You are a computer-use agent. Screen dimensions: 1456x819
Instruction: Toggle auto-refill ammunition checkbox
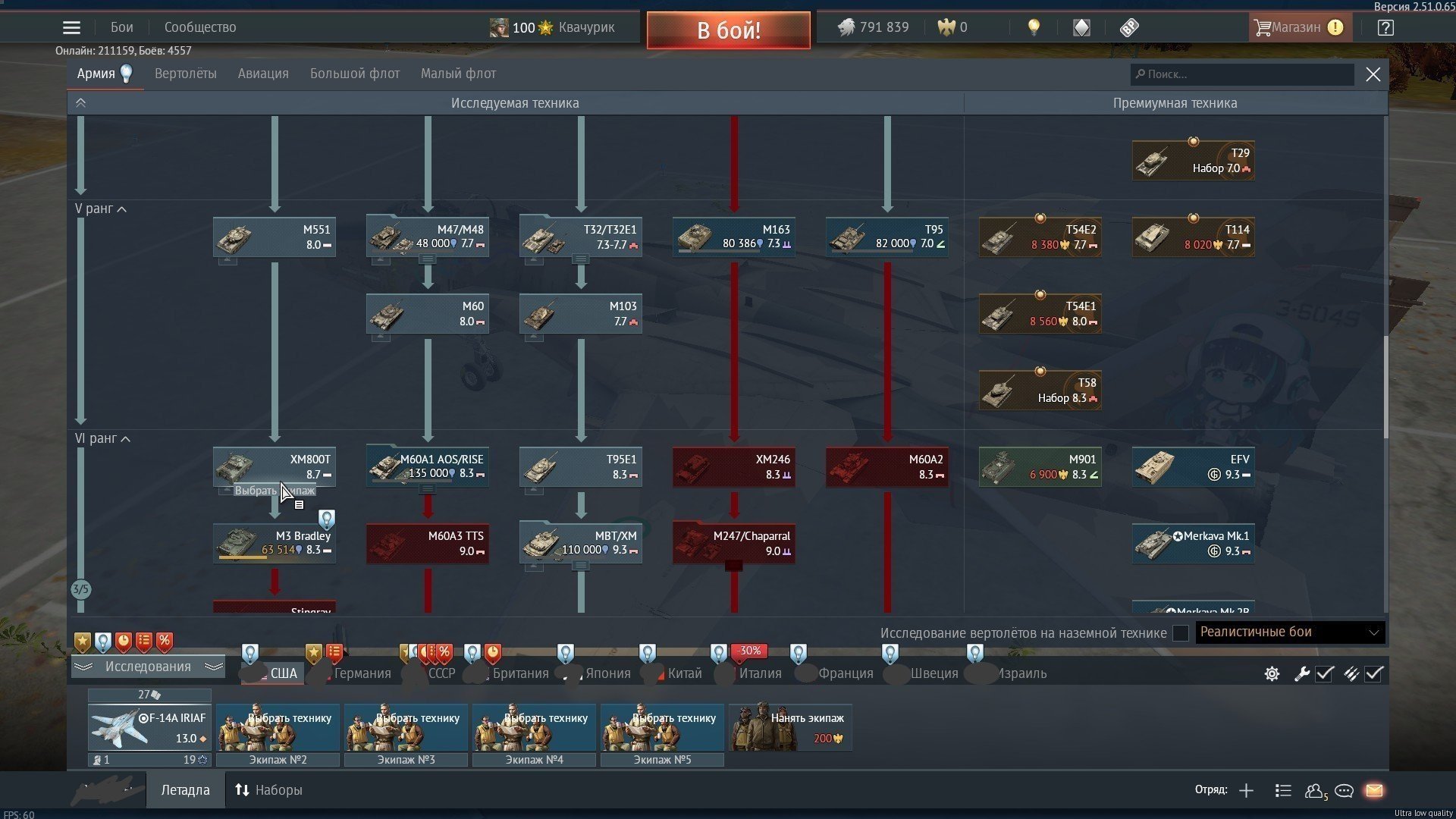tap(1373, 673)
